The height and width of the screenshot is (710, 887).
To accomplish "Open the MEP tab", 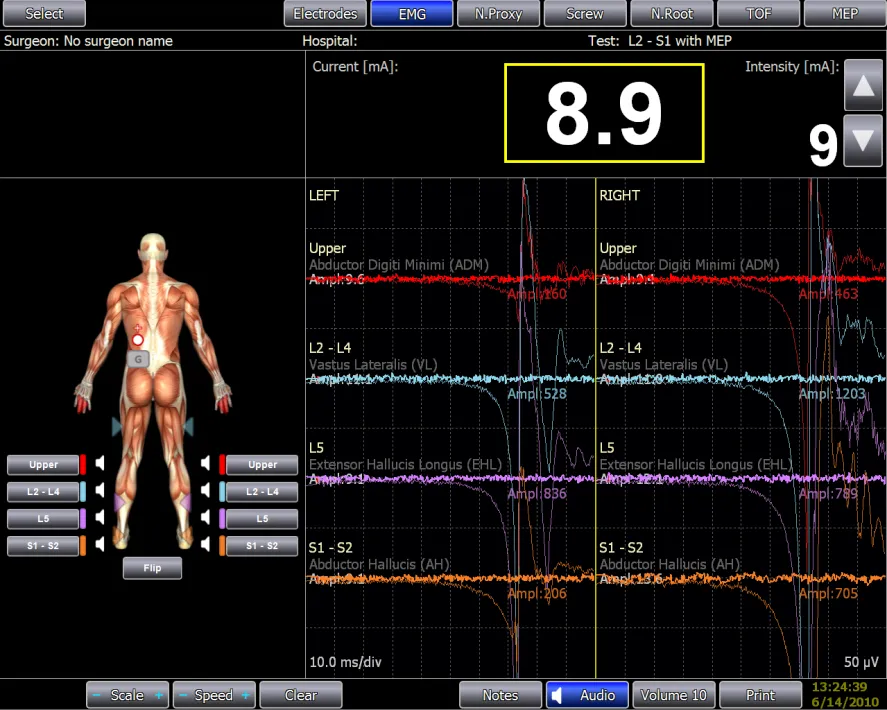I will [845, 14].
